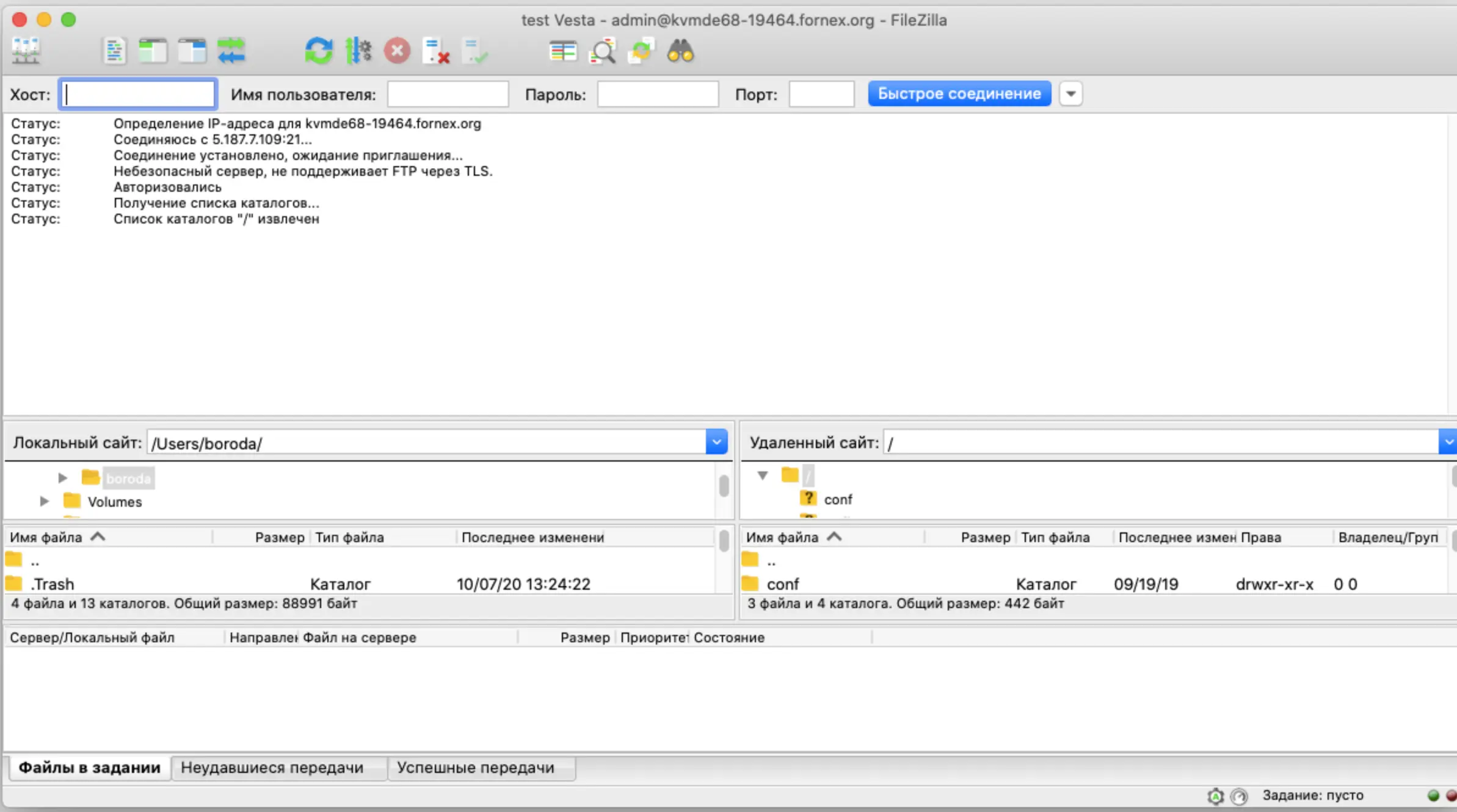Click Быстрое соединение button
1457x812 pixels.
pos(959,94)
